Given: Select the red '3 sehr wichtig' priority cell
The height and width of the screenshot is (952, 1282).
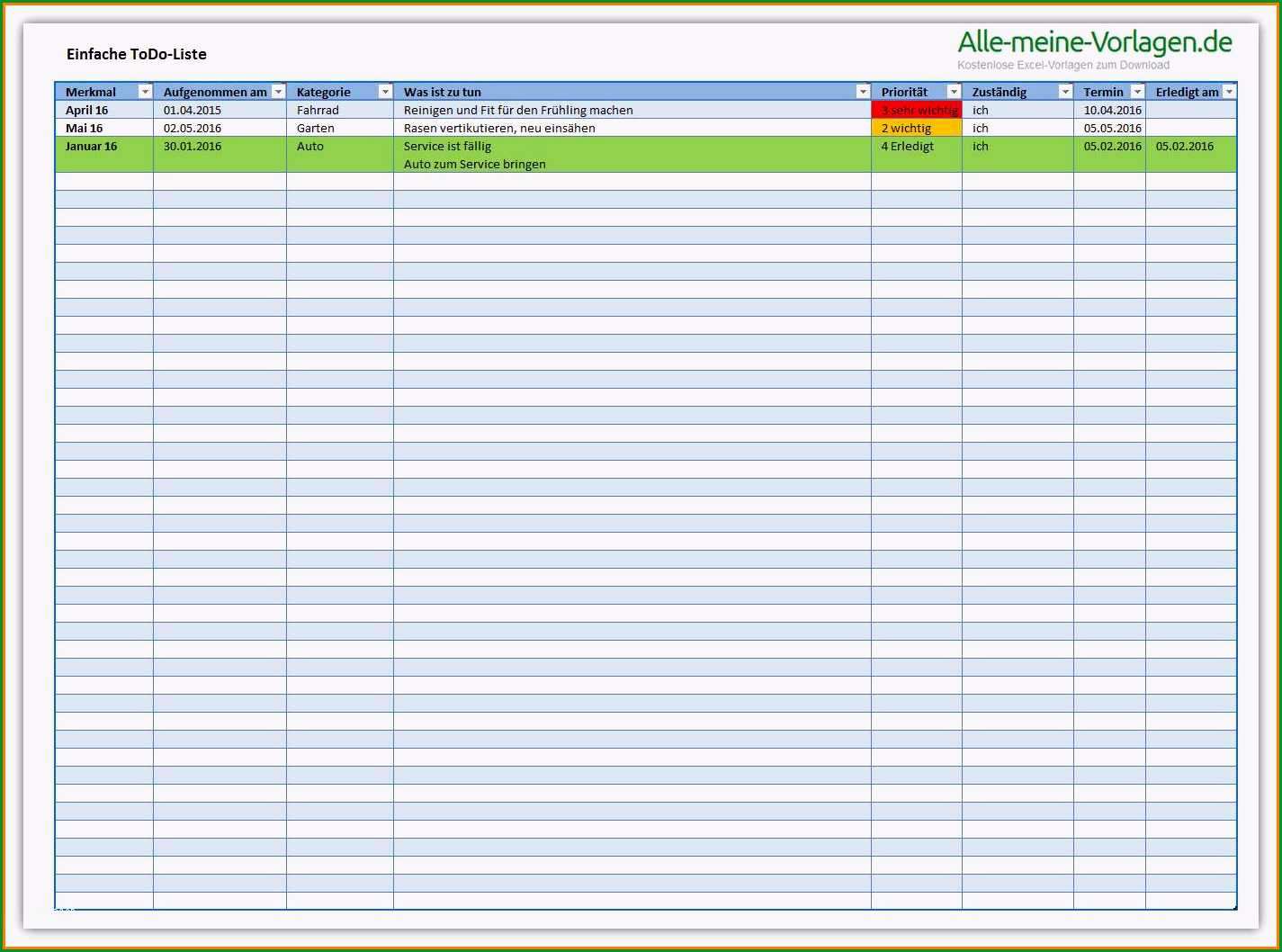Looking at the screenshot, I should tap(917, 110).
